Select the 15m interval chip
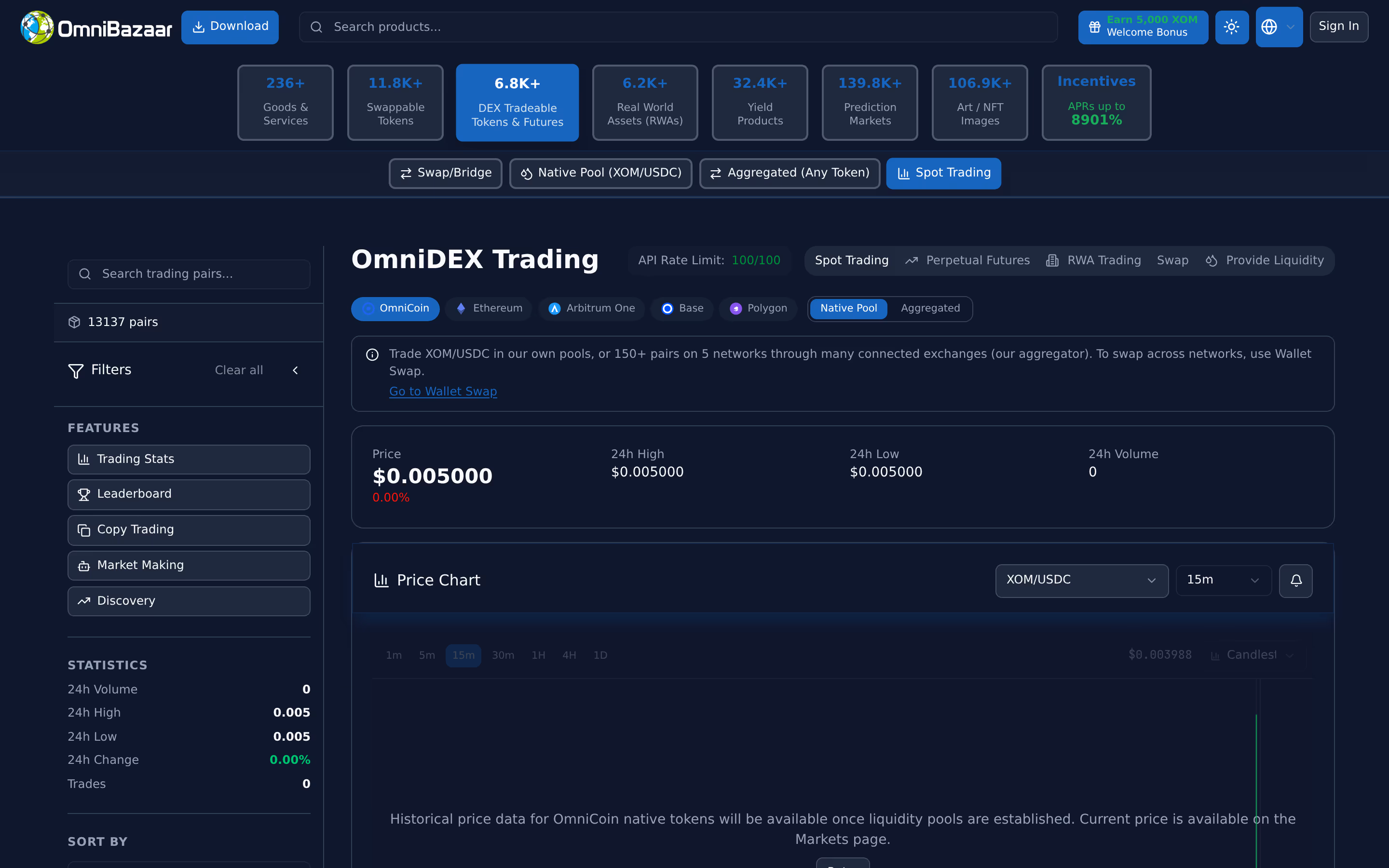The image size is (1389, 868). 463,656
